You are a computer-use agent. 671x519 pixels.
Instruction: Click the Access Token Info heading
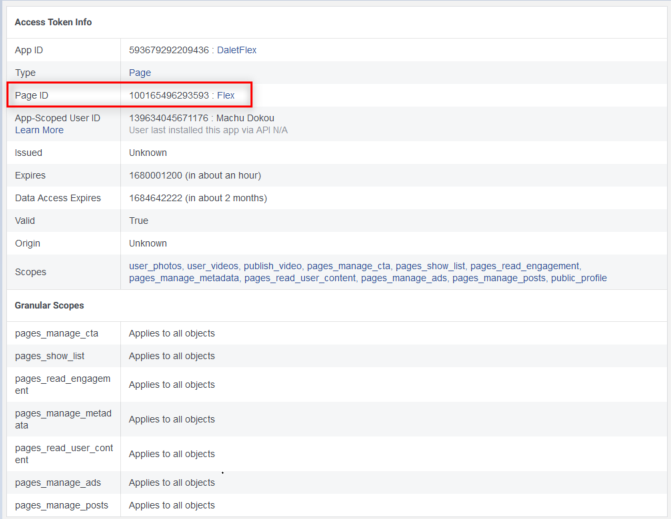click(x=53, y=22)
